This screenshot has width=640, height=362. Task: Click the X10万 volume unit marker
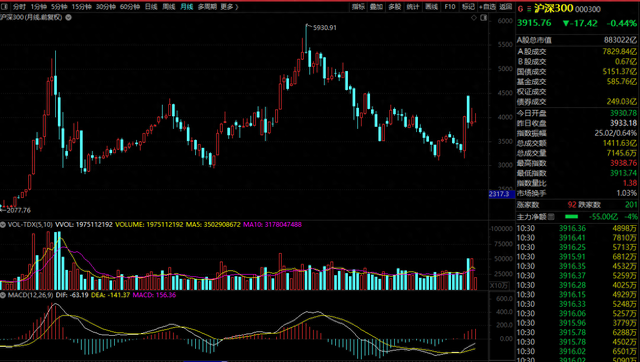498,285
